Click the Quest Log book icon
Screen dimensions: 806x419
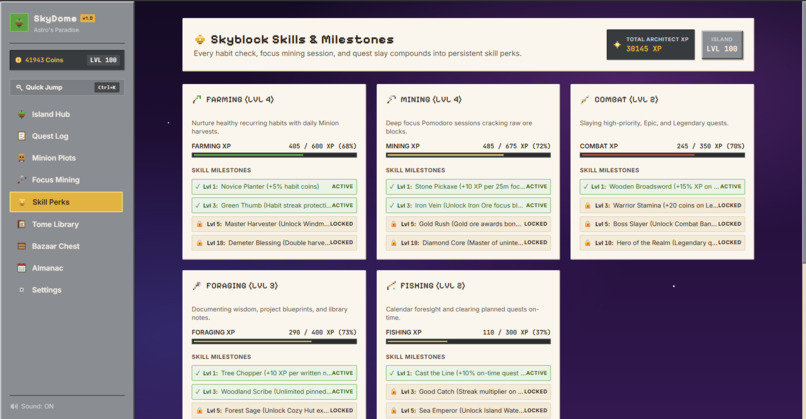(22, 136)
